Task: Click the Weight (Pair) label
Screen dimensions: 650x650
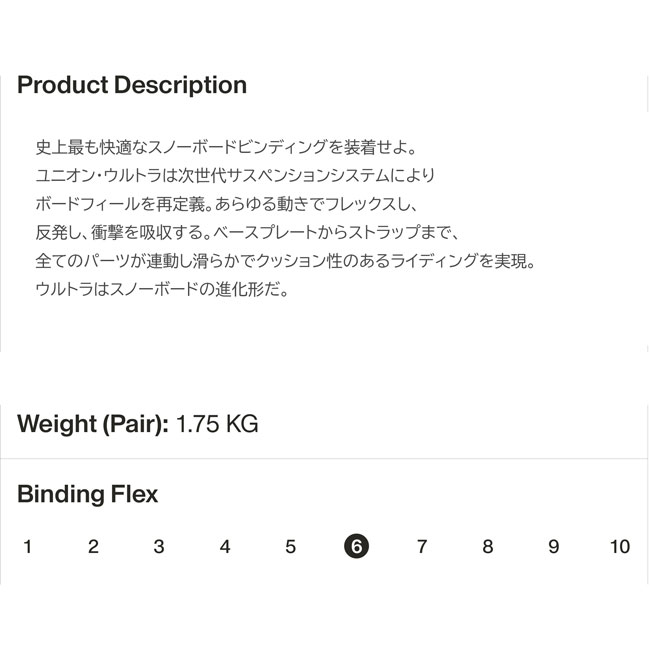Action: tap(92, 423)
